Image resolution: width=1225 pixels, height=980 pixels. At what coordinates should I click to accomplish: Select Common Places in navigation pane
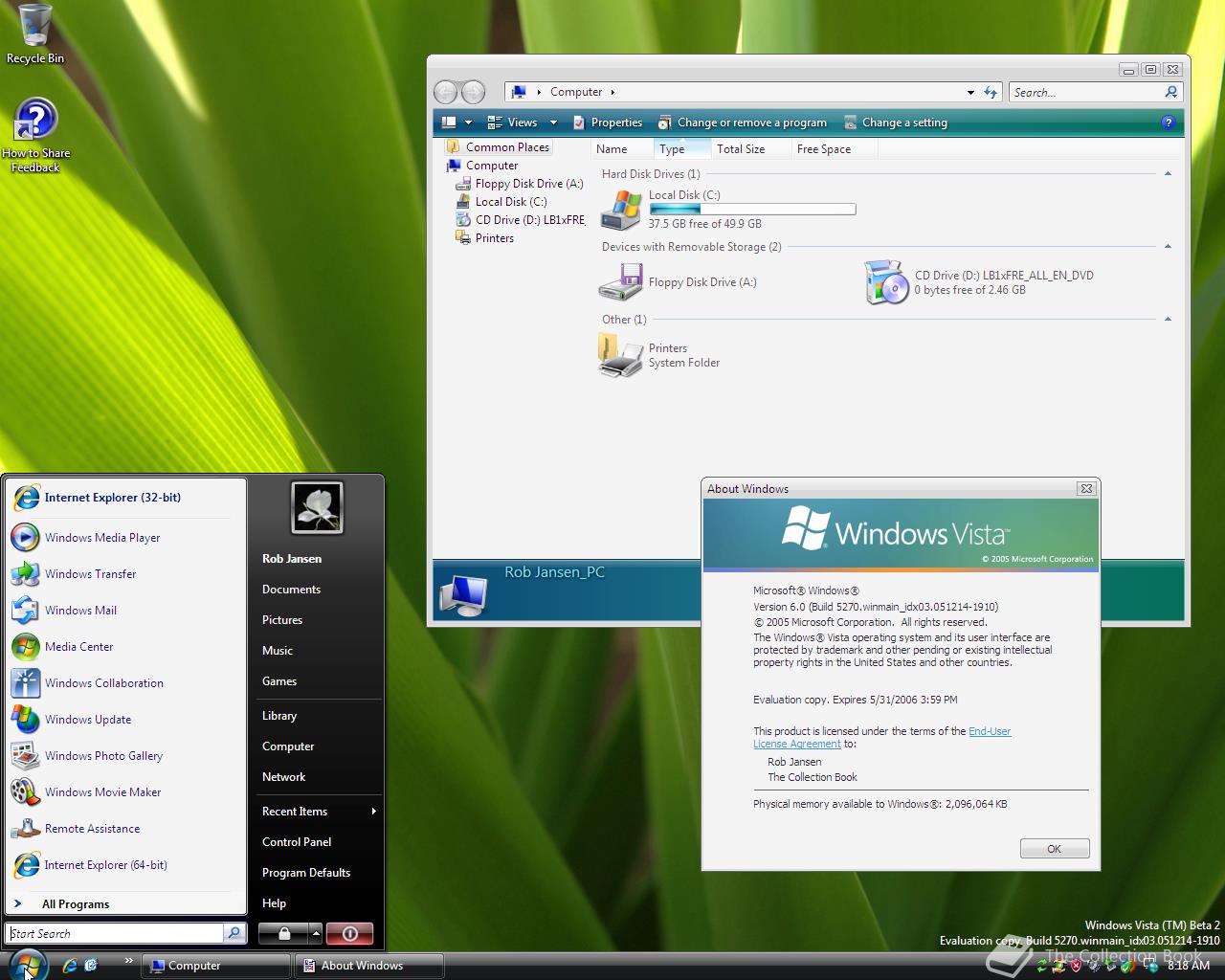[x=498, y=147]
